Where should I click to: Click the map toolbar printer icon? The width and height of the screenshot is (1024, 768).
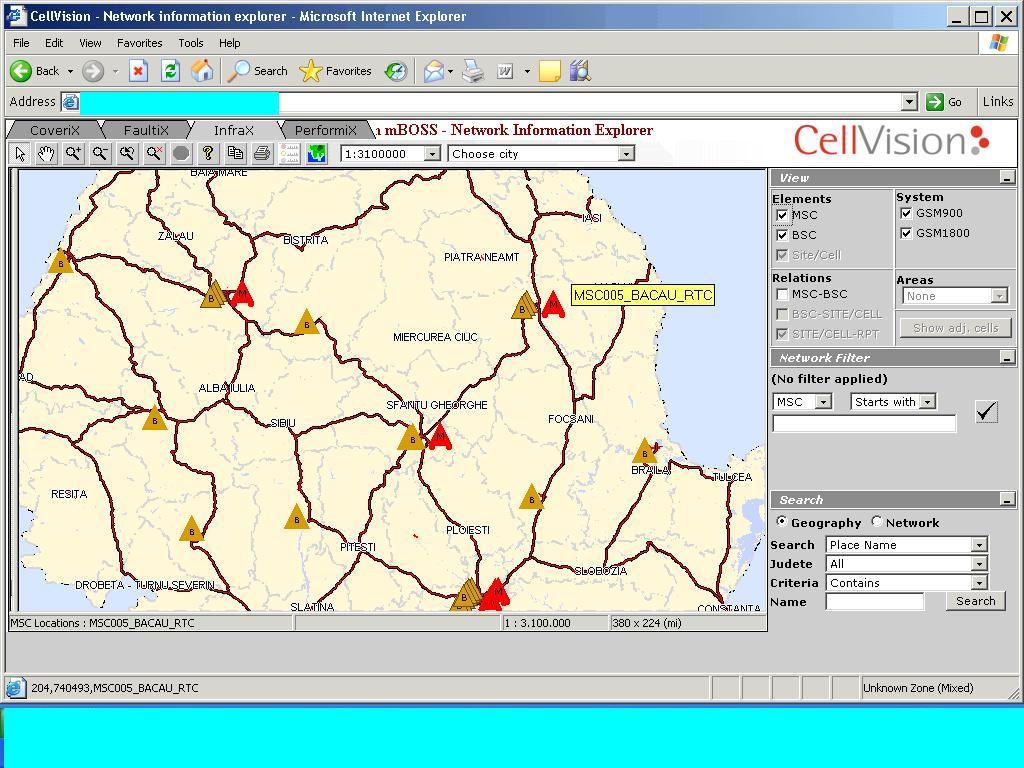[x=262, y=153]
